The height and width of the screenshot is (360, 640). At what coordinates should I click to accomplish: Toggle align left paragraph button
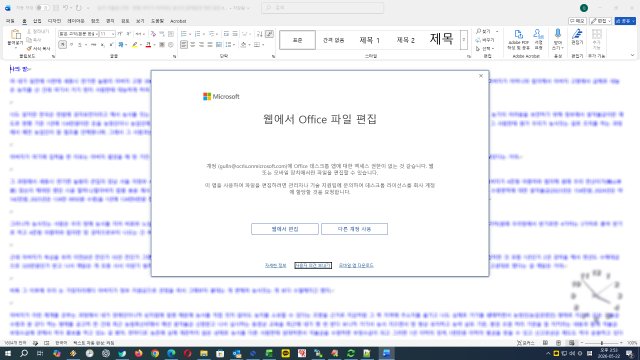pyautogui.click(x=184, y=44)
